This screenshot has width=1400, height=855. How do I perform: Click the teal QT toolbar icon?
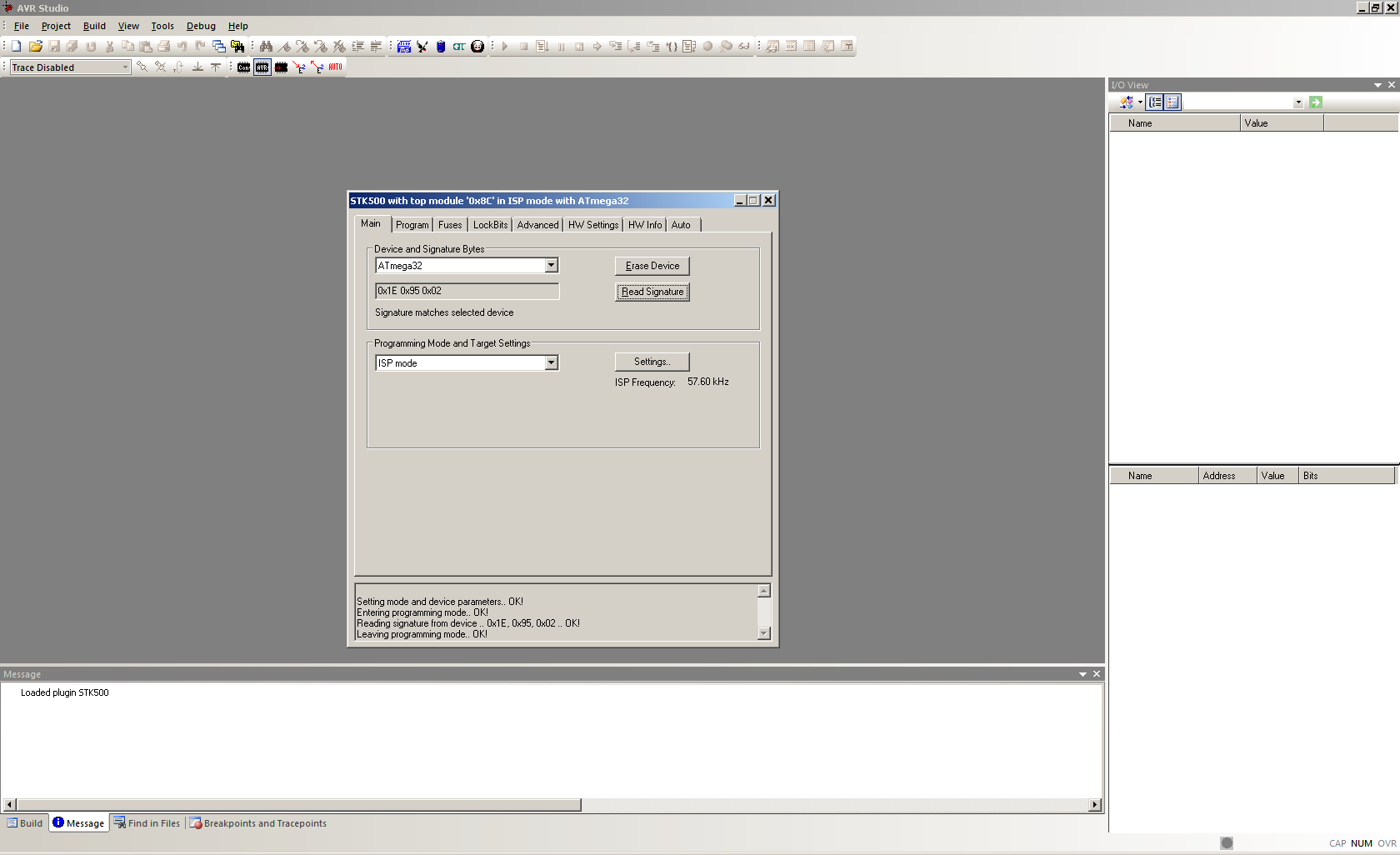pos(459,46)
